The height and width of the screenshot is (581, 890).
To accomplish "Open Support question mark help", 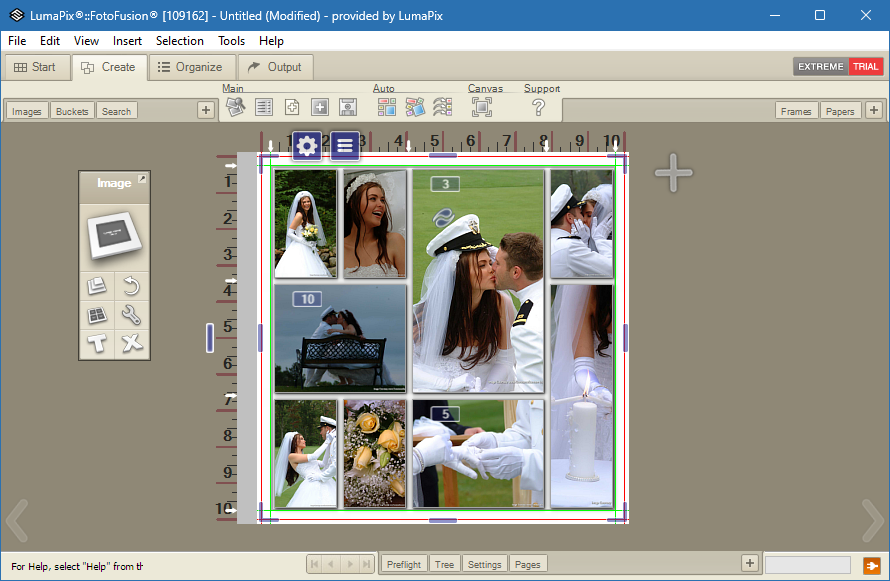I will click(538, 107).
